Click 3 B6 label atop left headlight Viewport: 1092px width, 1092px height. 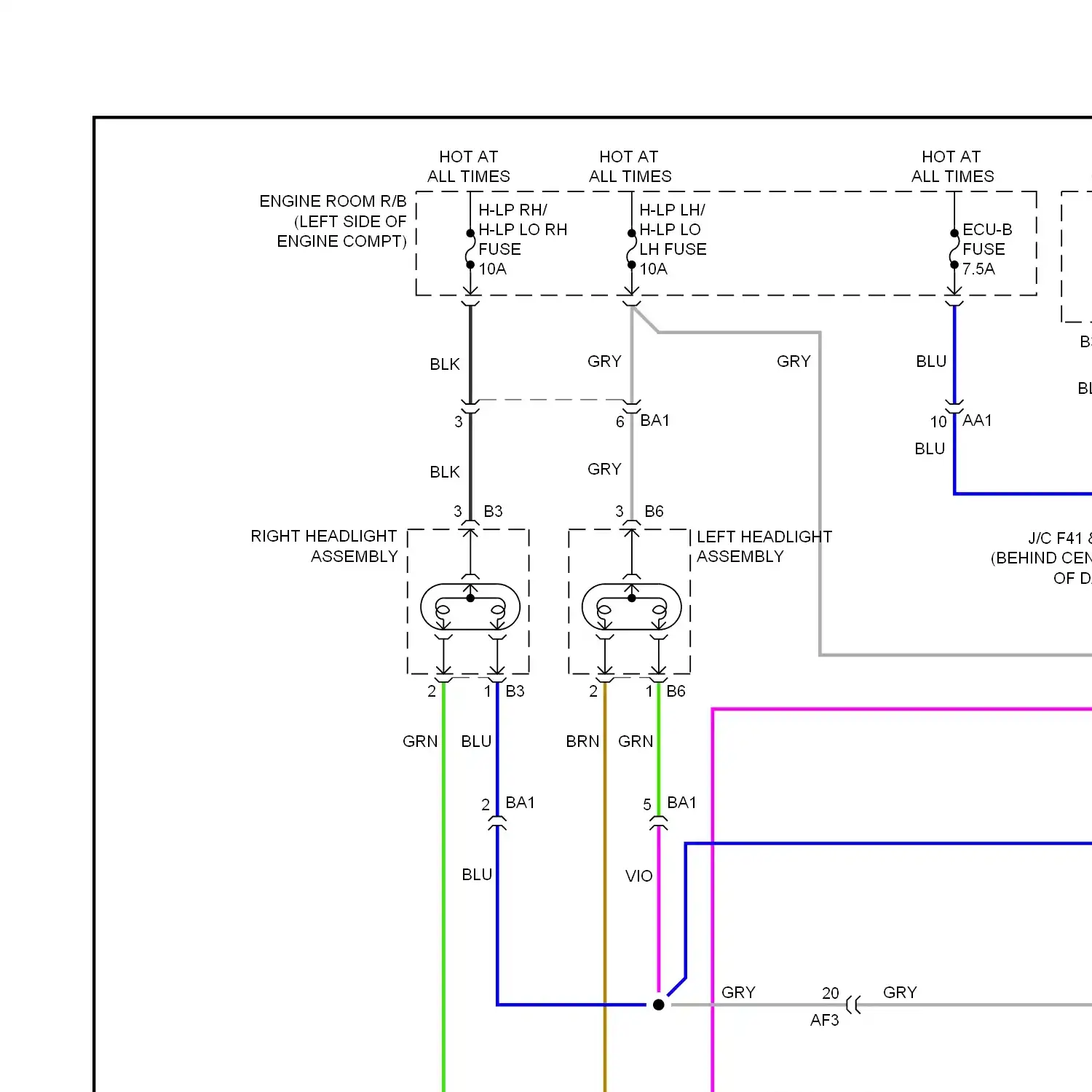click(640, 511)
